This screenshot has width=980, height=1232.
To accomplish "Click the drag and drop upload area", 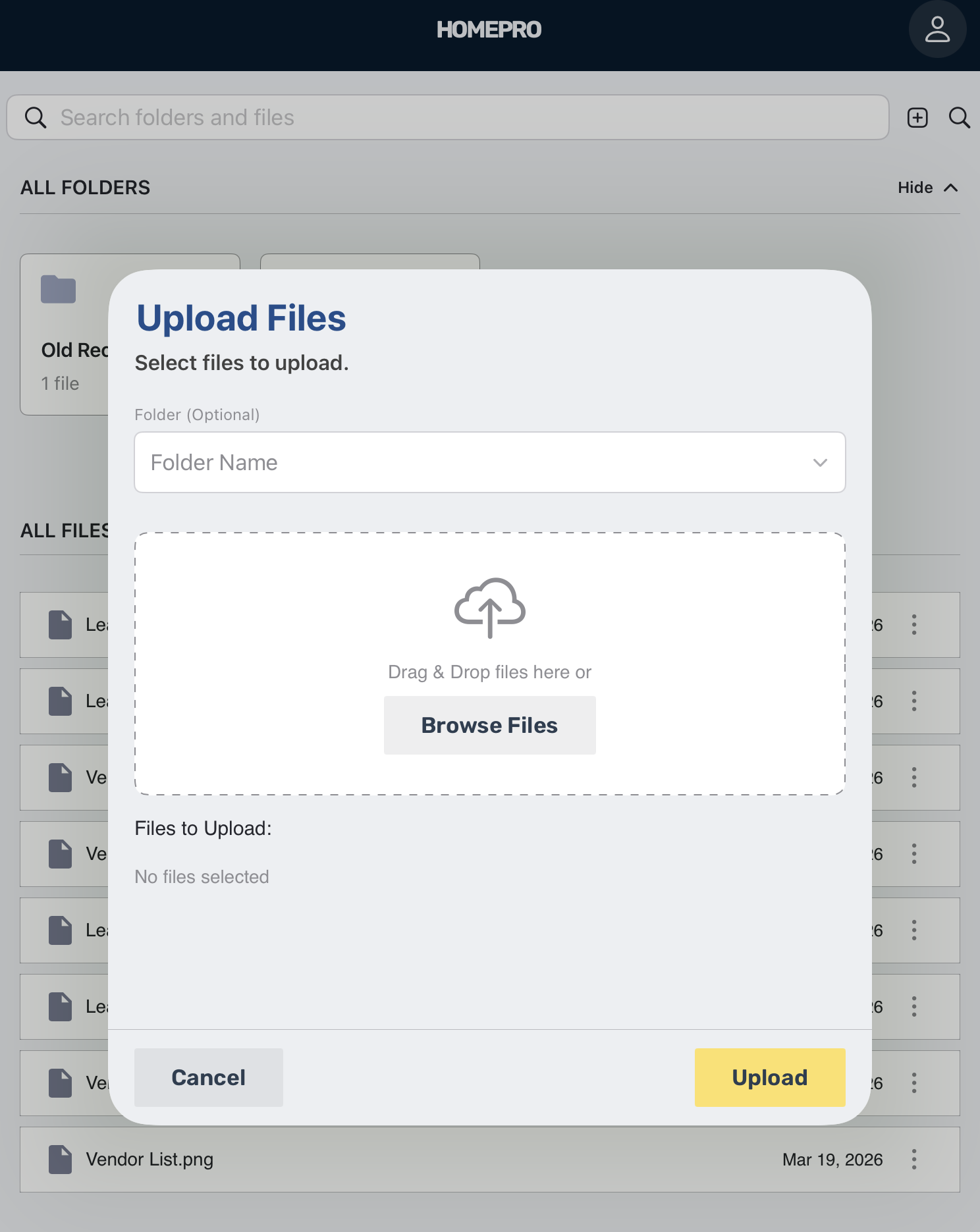I will [x=490, y=664].
